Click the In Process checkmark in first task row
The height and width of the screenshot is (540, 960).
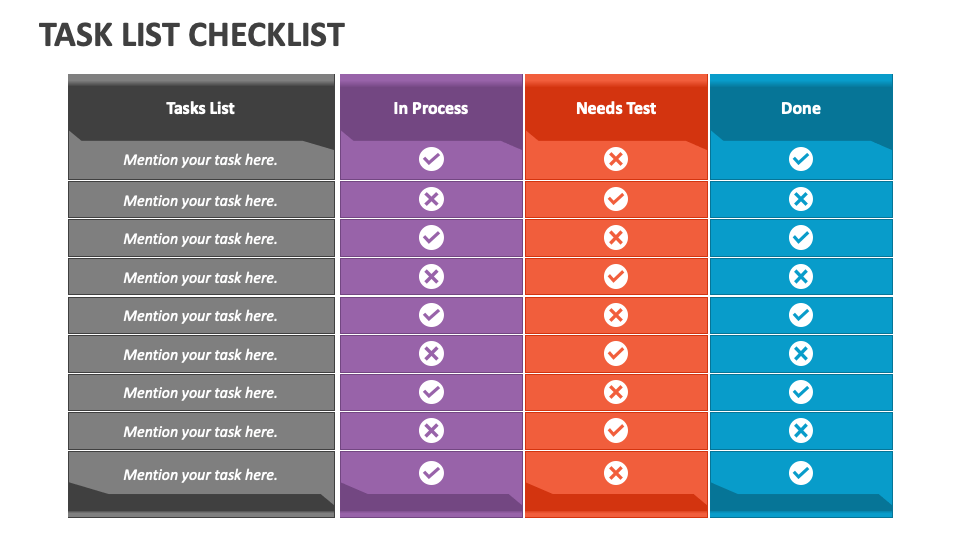coord(432,159)
